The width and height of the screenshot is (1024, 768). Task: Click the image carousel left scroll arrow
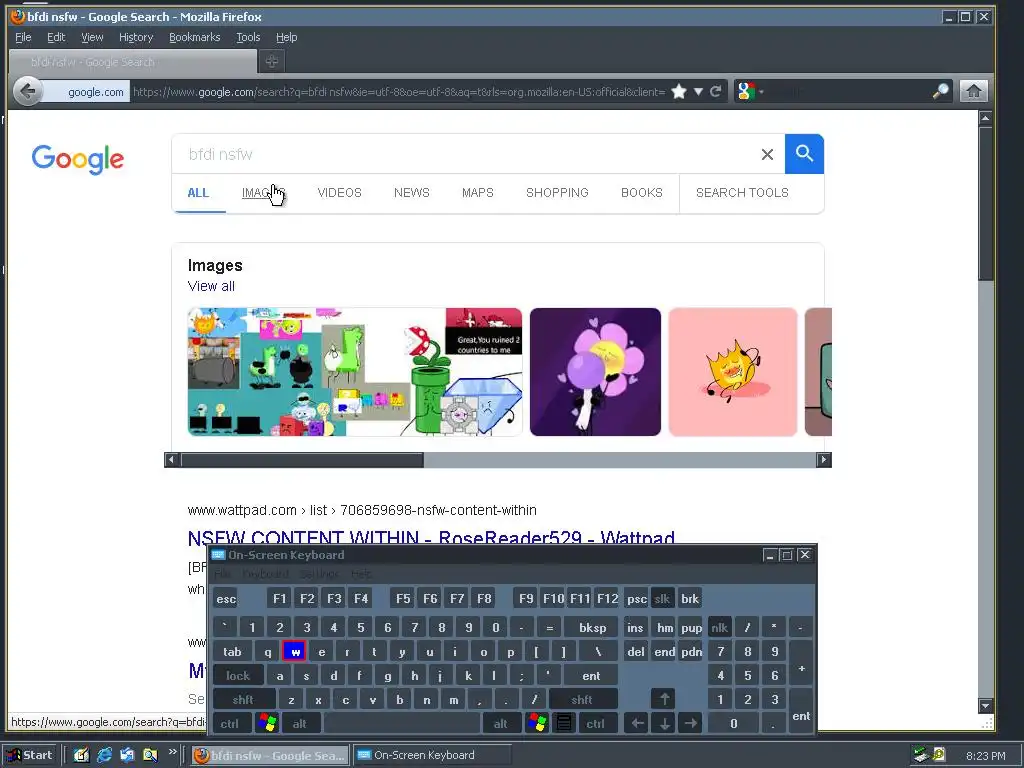171,460
